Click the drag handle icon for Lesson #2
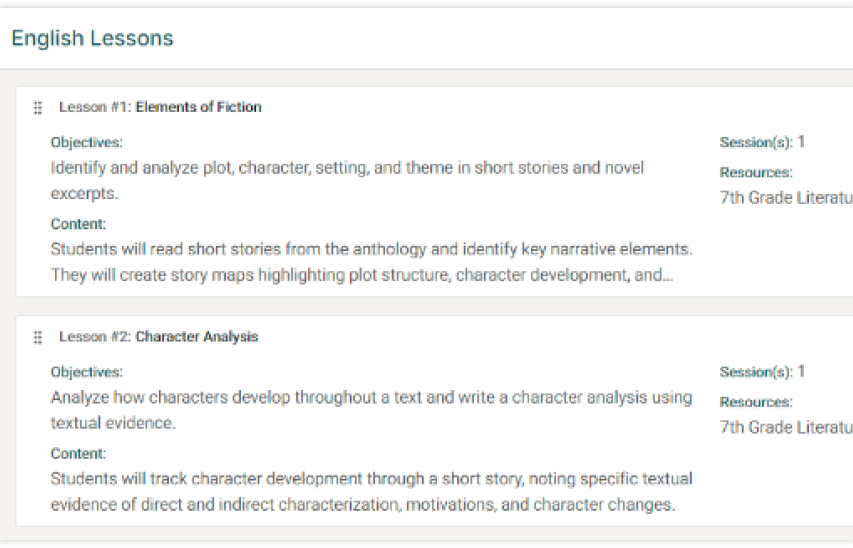 pos(38,337)
